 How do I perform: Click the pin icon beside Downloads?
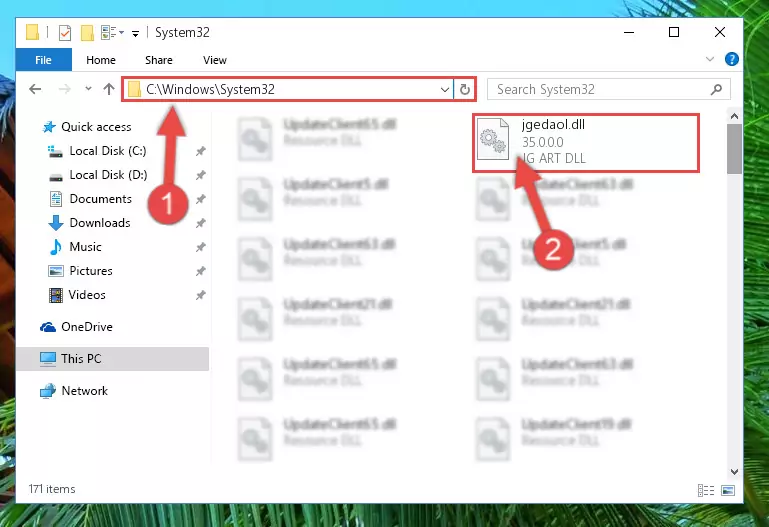(x=201, y=223)
